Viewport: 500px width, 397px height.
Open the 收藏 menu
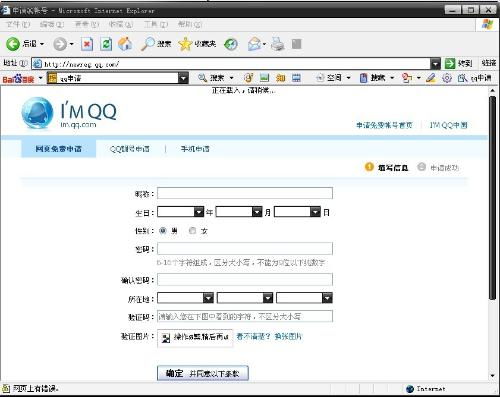[x=121, y=24]
